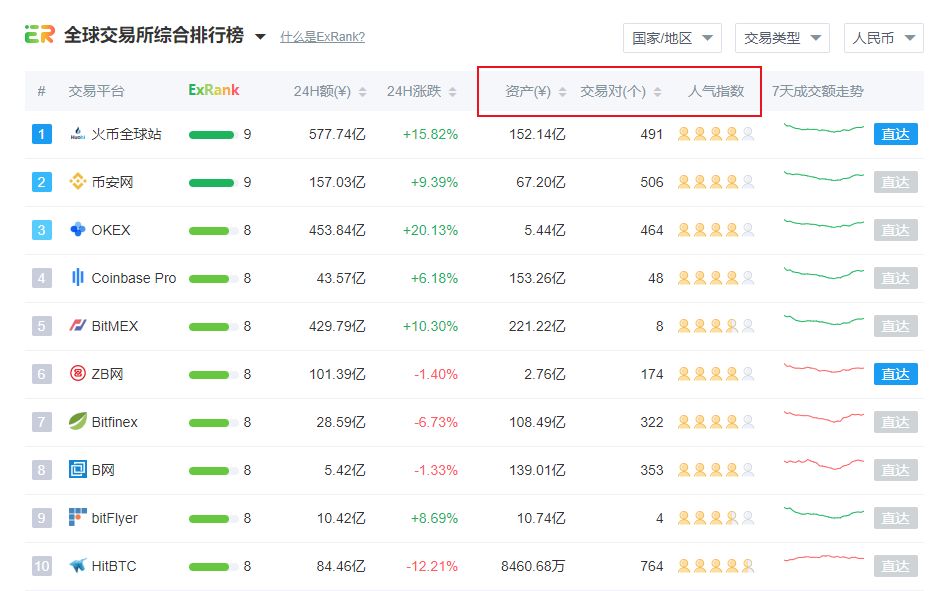The height and width of the screenshot is (591, 936).
Task: Click the ExRank score bar for HitBTC
Action: [212, 566]
